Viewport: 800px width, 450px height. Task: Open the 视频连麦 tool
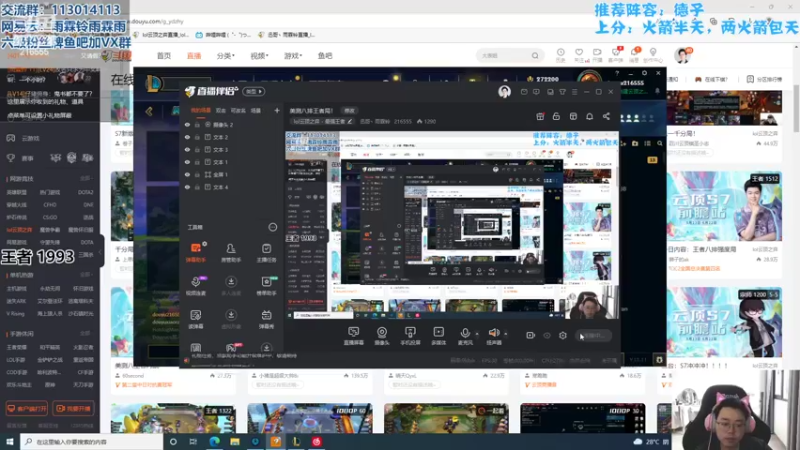pyautogui.click(x=196, y=286)
